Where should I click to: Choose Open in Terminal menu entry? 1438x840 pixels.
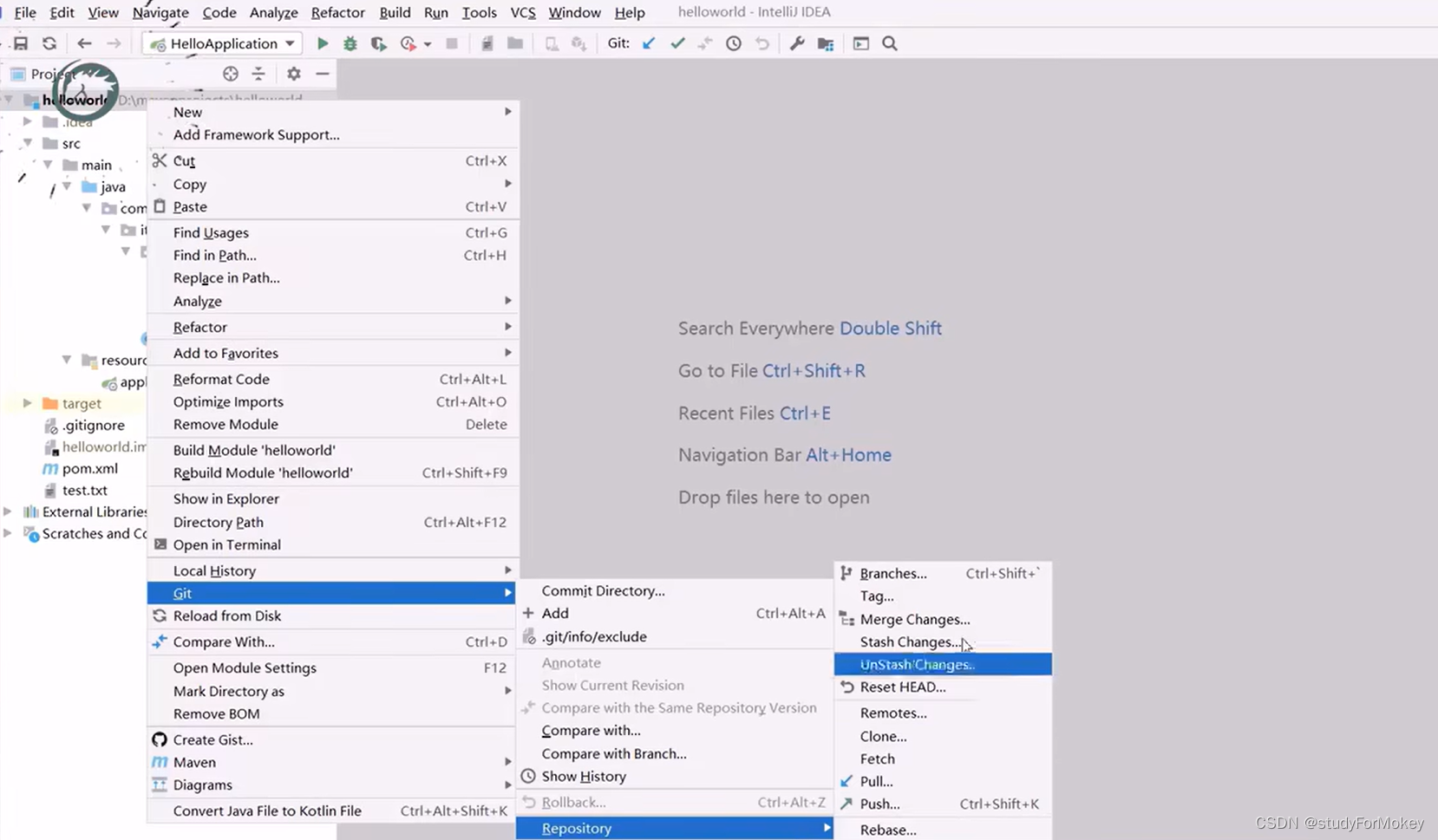333,544
